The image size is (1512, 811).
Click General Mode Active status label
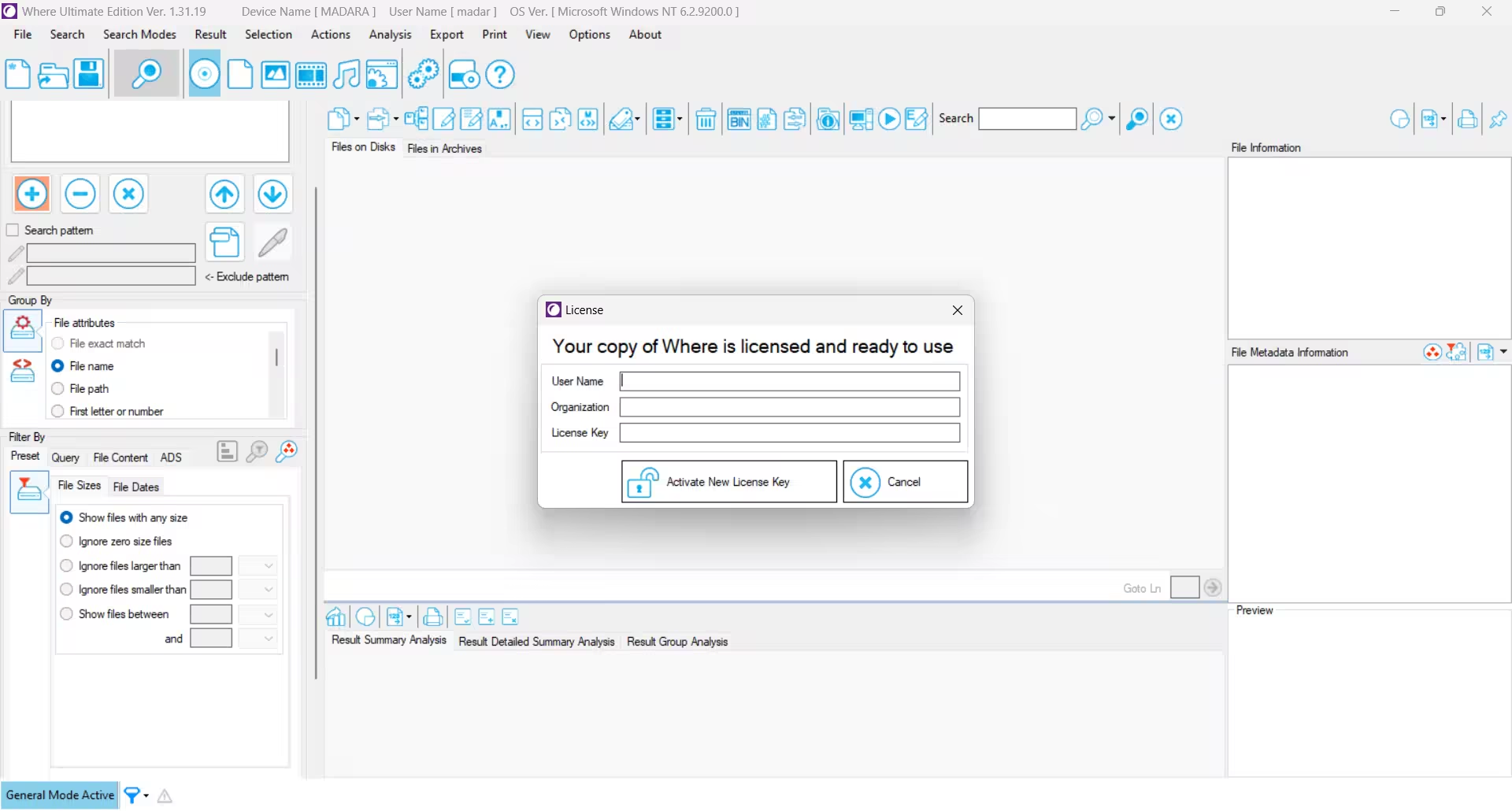tap(60, 795)
